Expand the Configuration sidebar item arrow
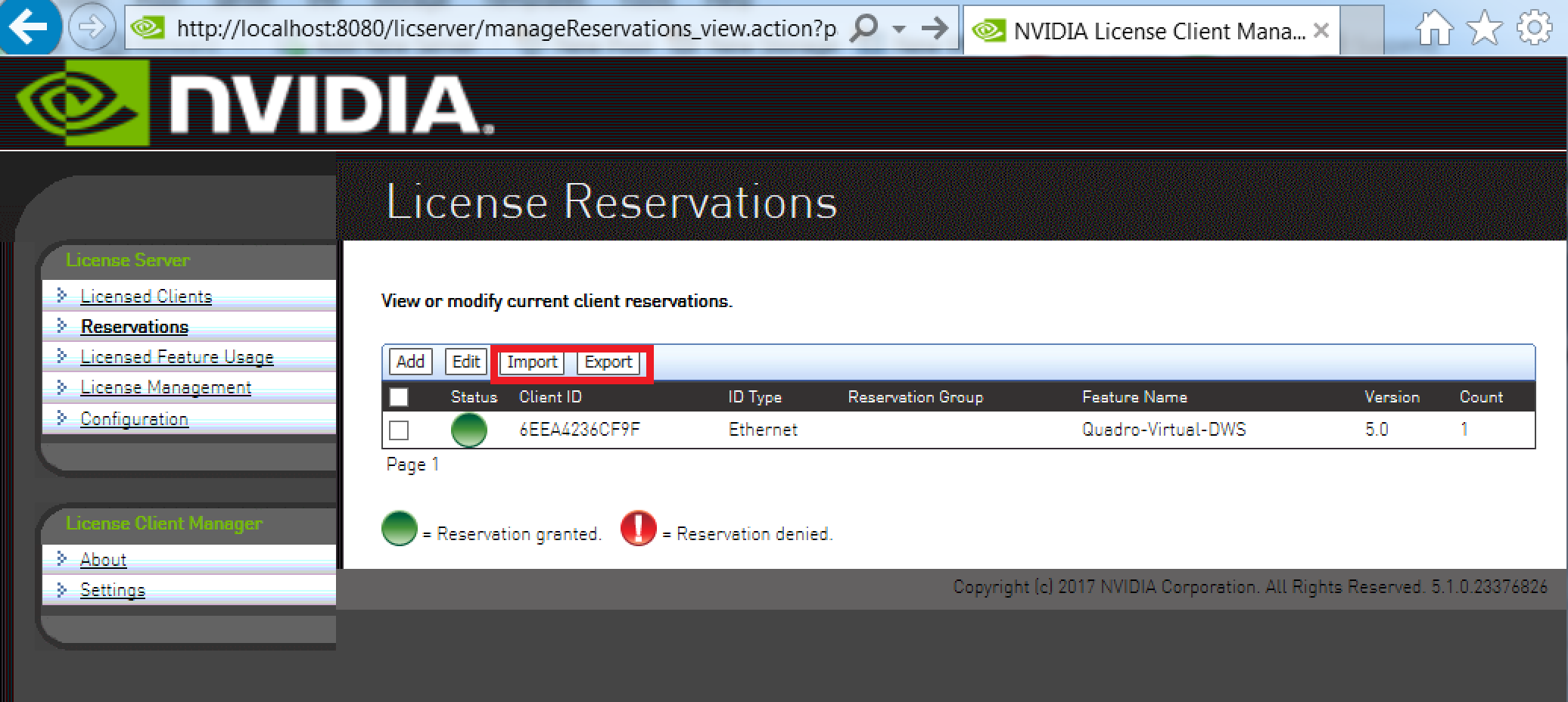This screenshot has height=702, width=1568. tap(62, 418)
